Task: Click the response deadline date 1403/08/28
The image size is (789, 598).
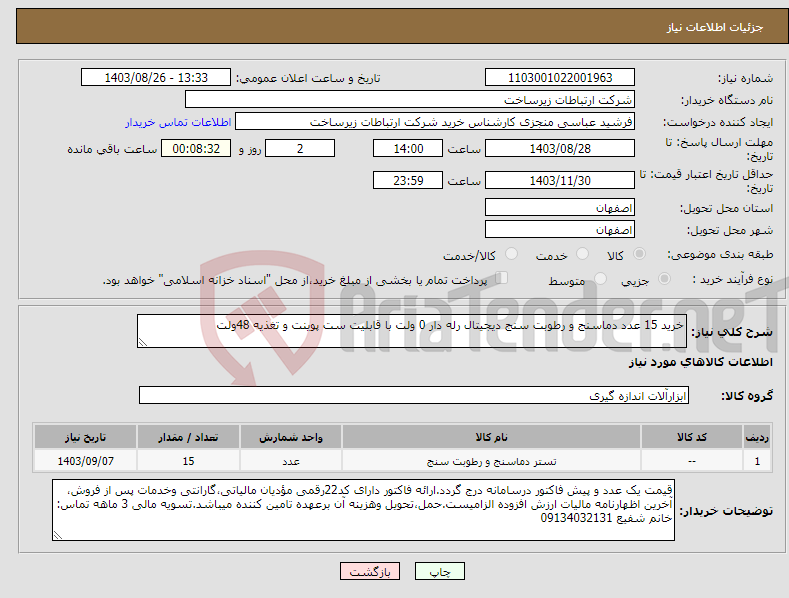Action: point(560,148)
